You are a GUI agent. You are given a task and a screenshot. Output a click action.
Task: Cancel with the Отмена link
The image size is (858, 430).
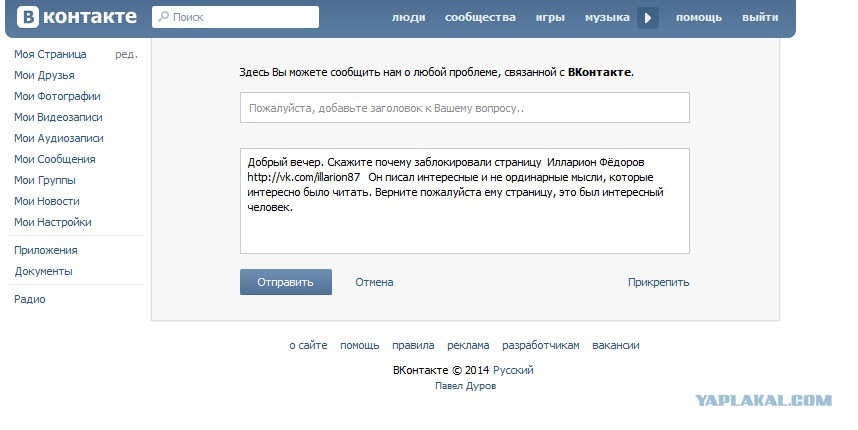point(374,282)
